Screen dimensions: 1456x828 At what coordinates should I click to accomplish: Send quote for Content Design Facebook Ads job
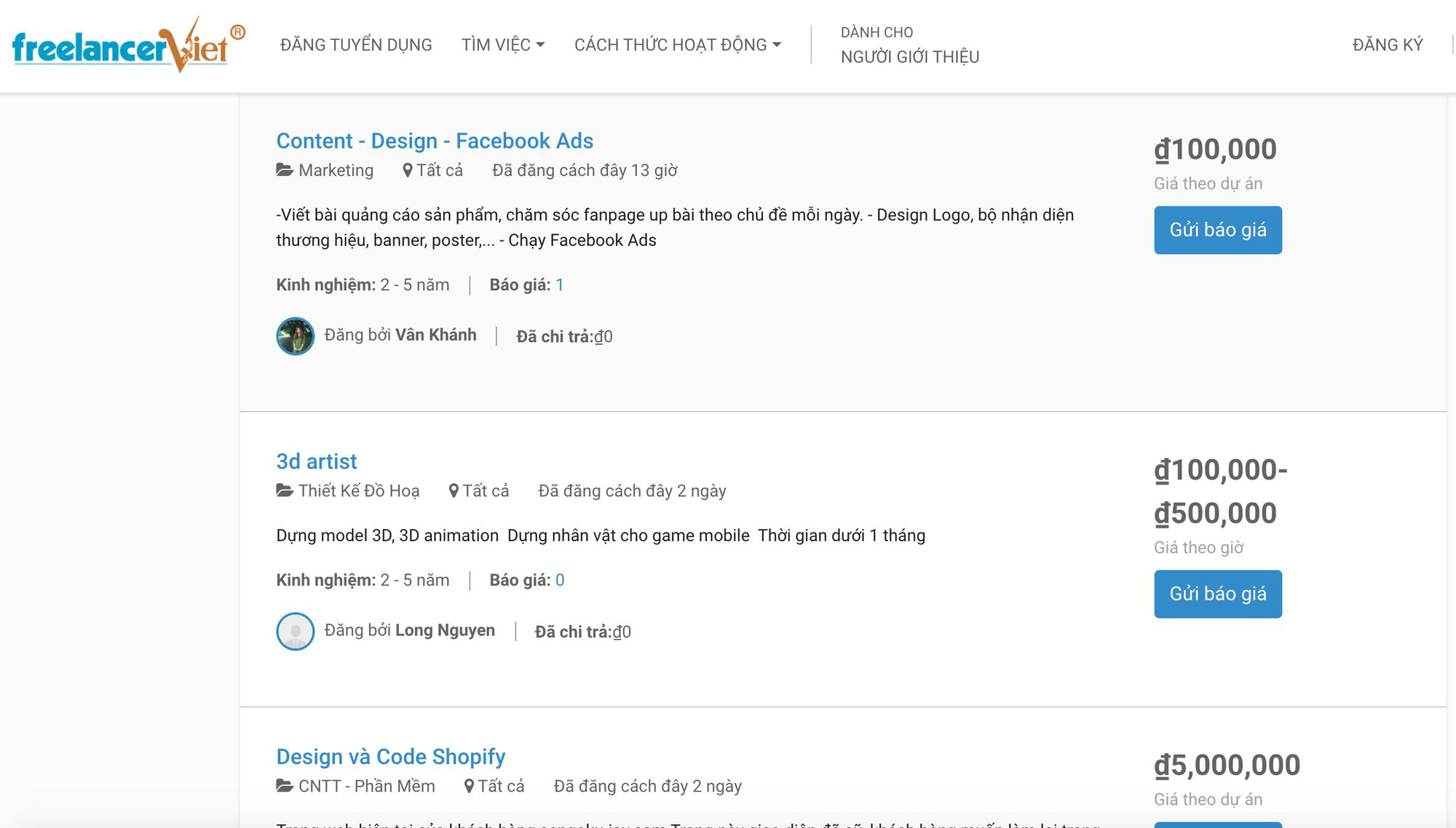1218,230
